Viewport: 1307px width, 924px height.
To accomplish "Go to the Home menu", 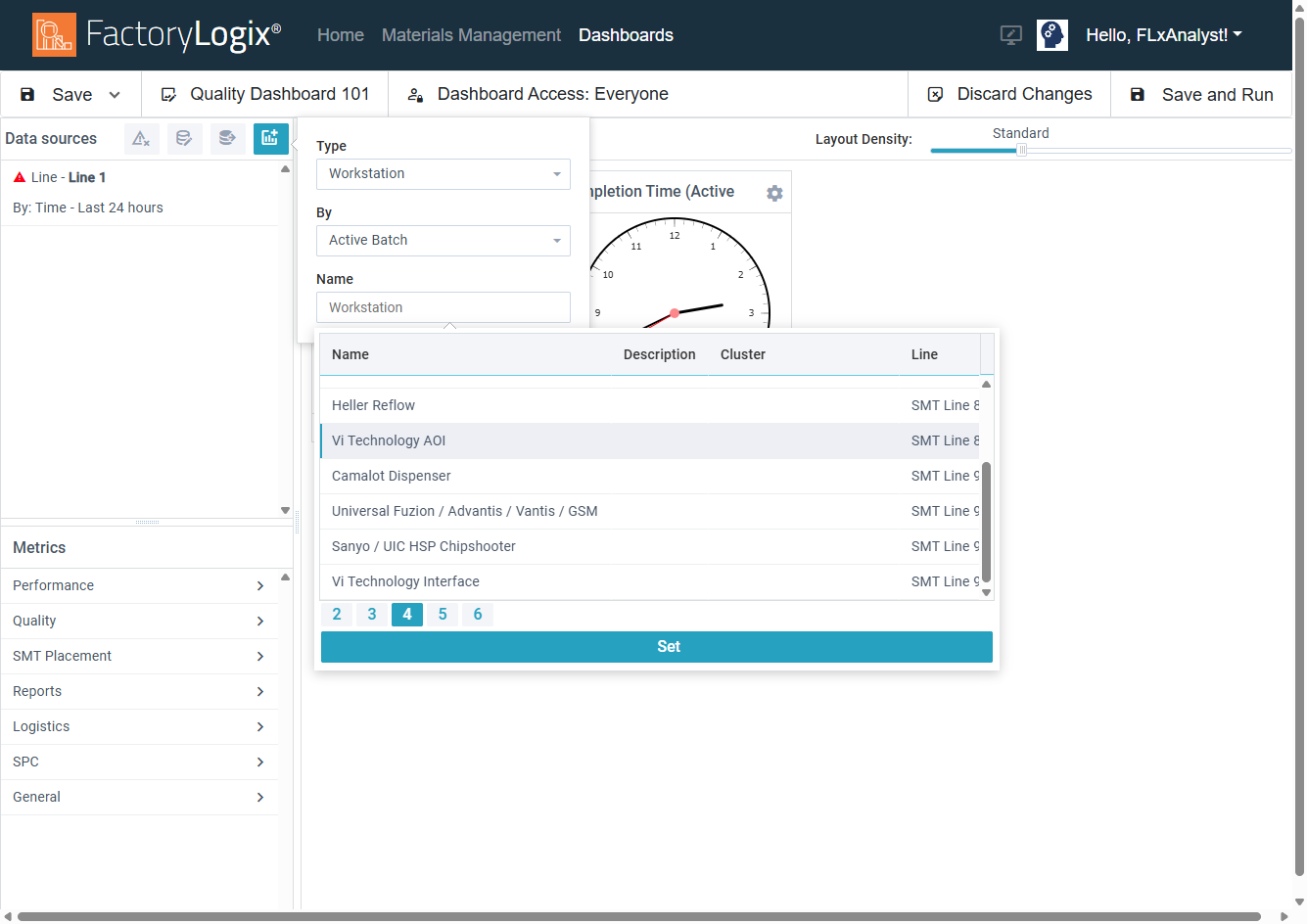I will tap(340, 34).
